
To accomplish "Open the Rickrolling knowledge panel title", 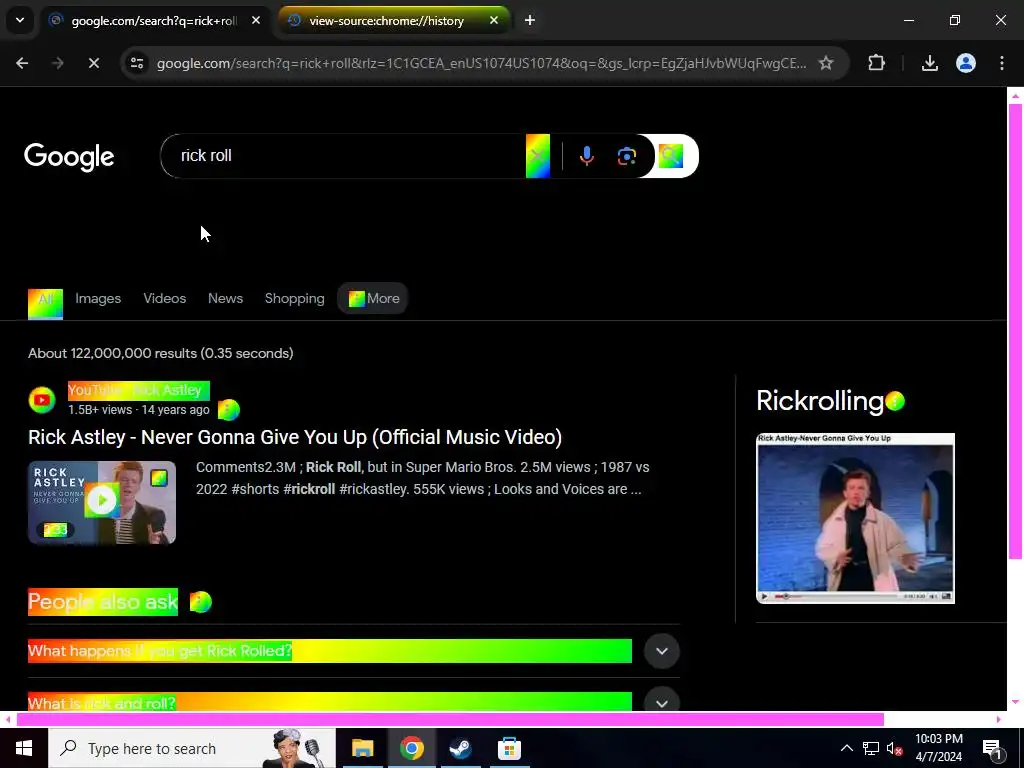I will [x=820, y=401].
